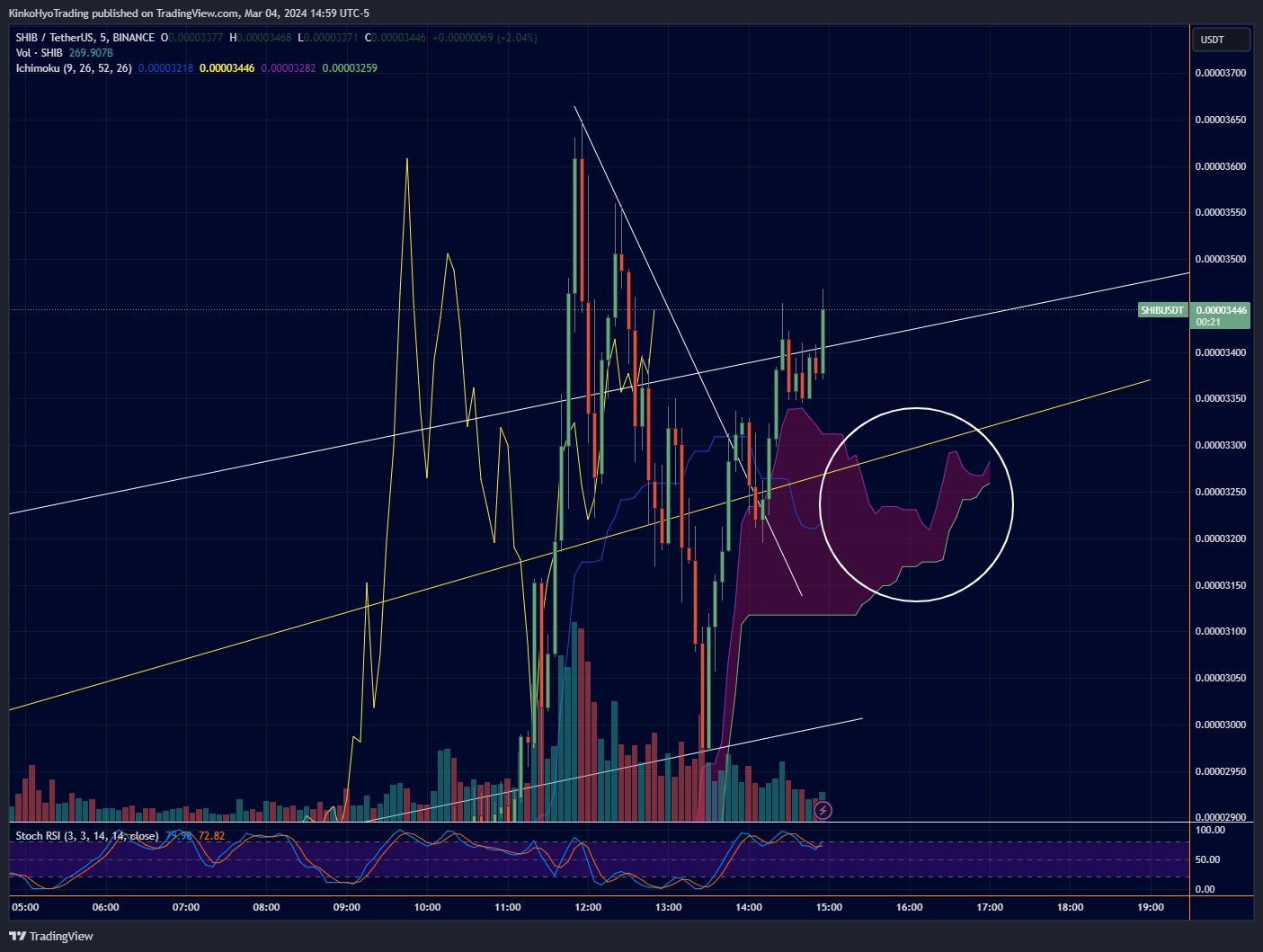Click the 09:00 time axis label
The height and width of the screenshot is (952, 1263).
point(347,907)
